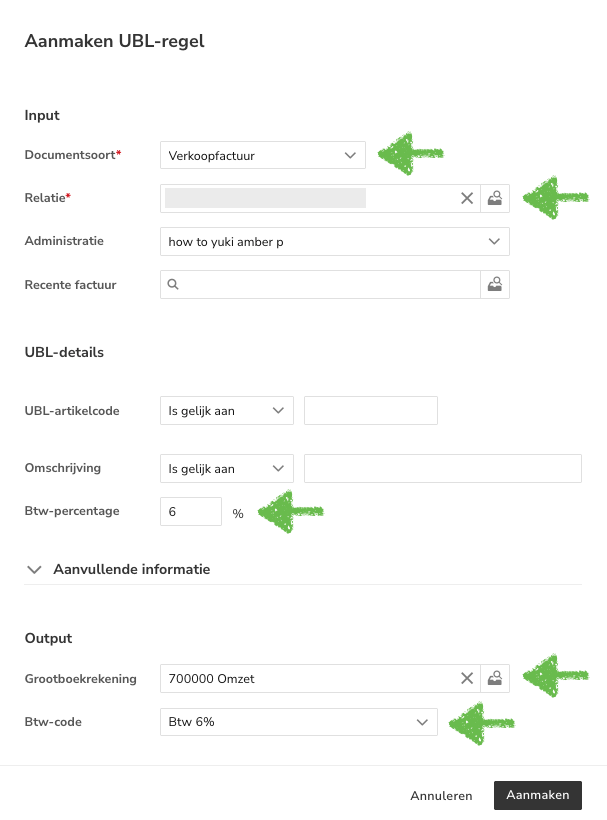This screenshot has width=607, height=820.
Task: Open Omschrijving condition dropdown
Action: coord(226,468)
